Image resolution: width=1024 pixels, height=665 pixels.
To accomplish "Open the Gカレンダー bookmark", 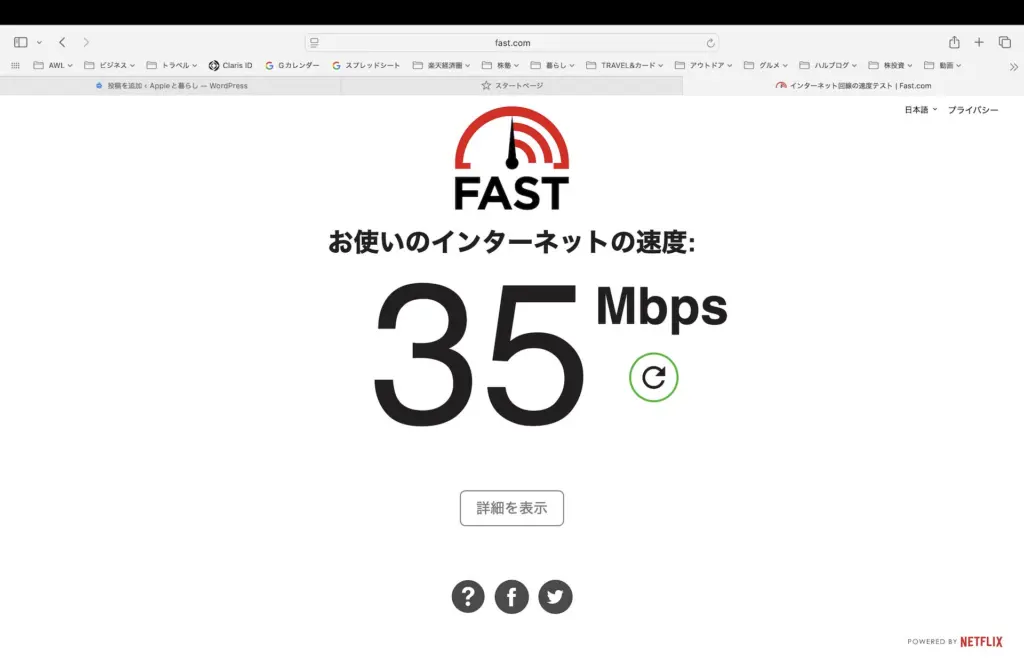I will pos(292,65).
